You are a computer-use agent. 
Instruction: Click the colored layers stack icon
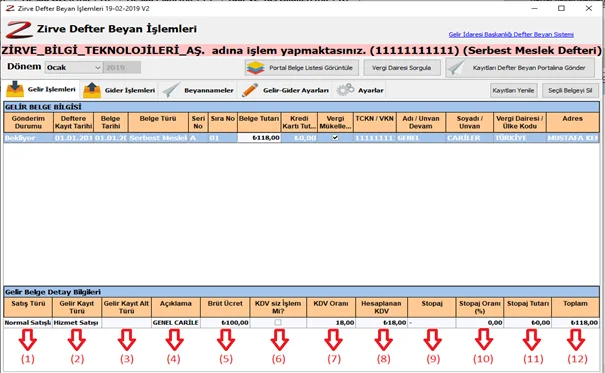pos(255,68)
